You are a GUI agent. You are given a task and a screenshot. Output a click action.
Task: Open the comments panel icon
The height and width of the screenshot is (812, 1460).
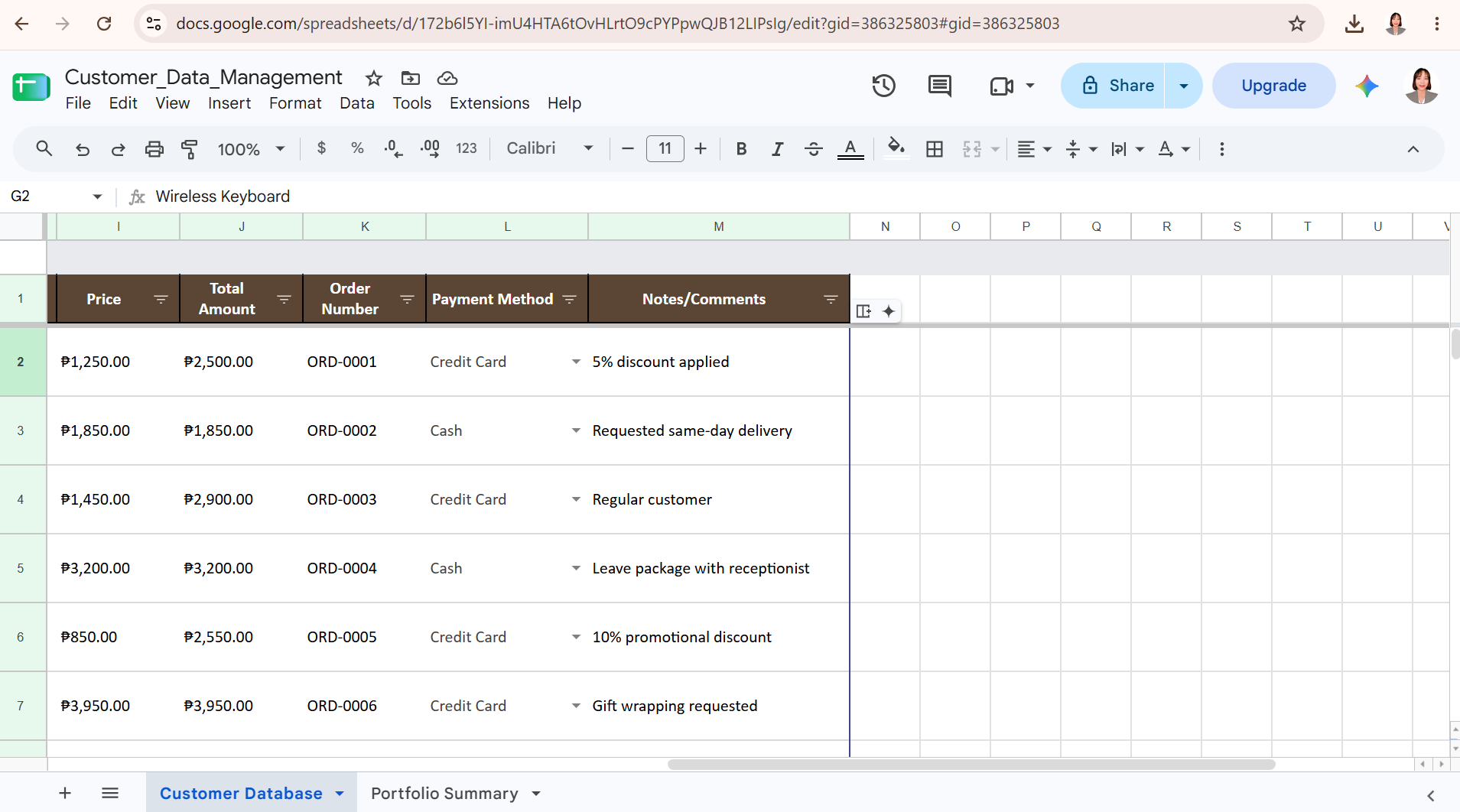click(x=939, y=86)
